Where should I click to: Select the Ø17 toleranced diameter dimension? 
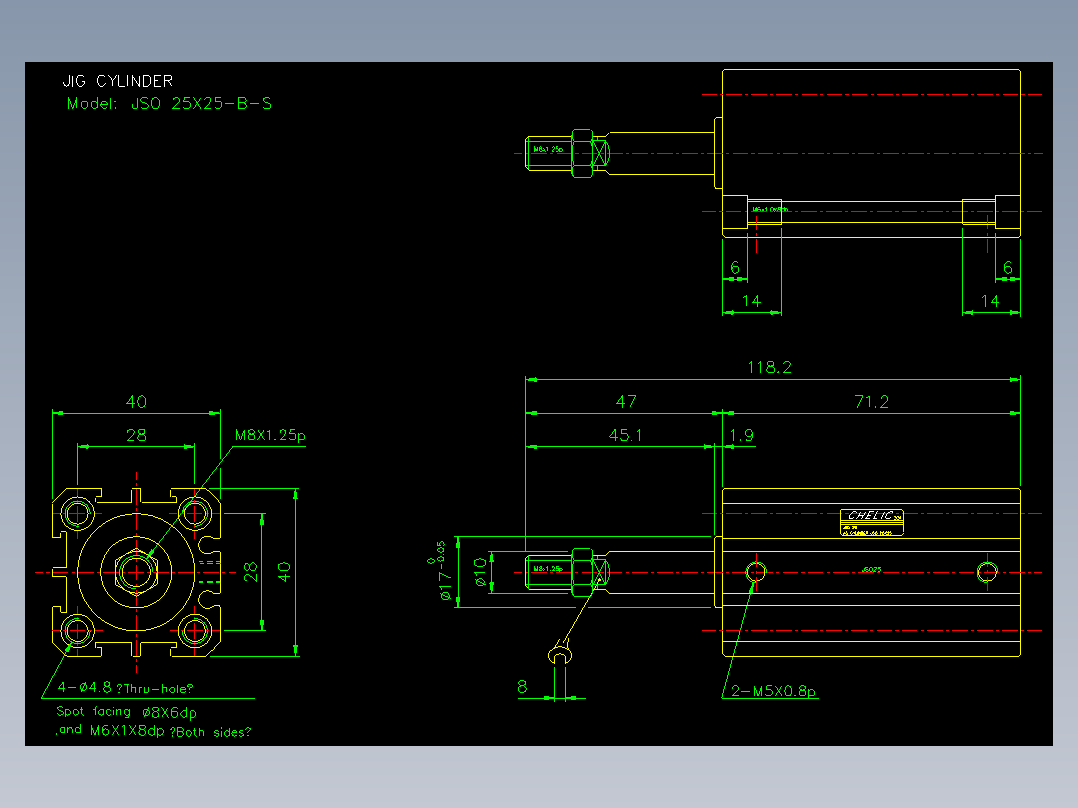(x=442, y=571)
